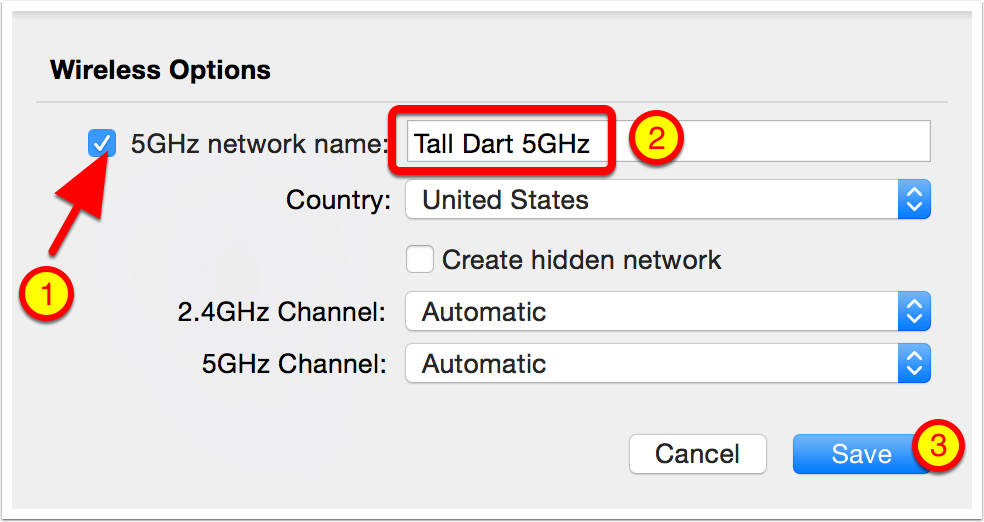Click the Wireless Options section heading
984x522 pixels.
160,70
